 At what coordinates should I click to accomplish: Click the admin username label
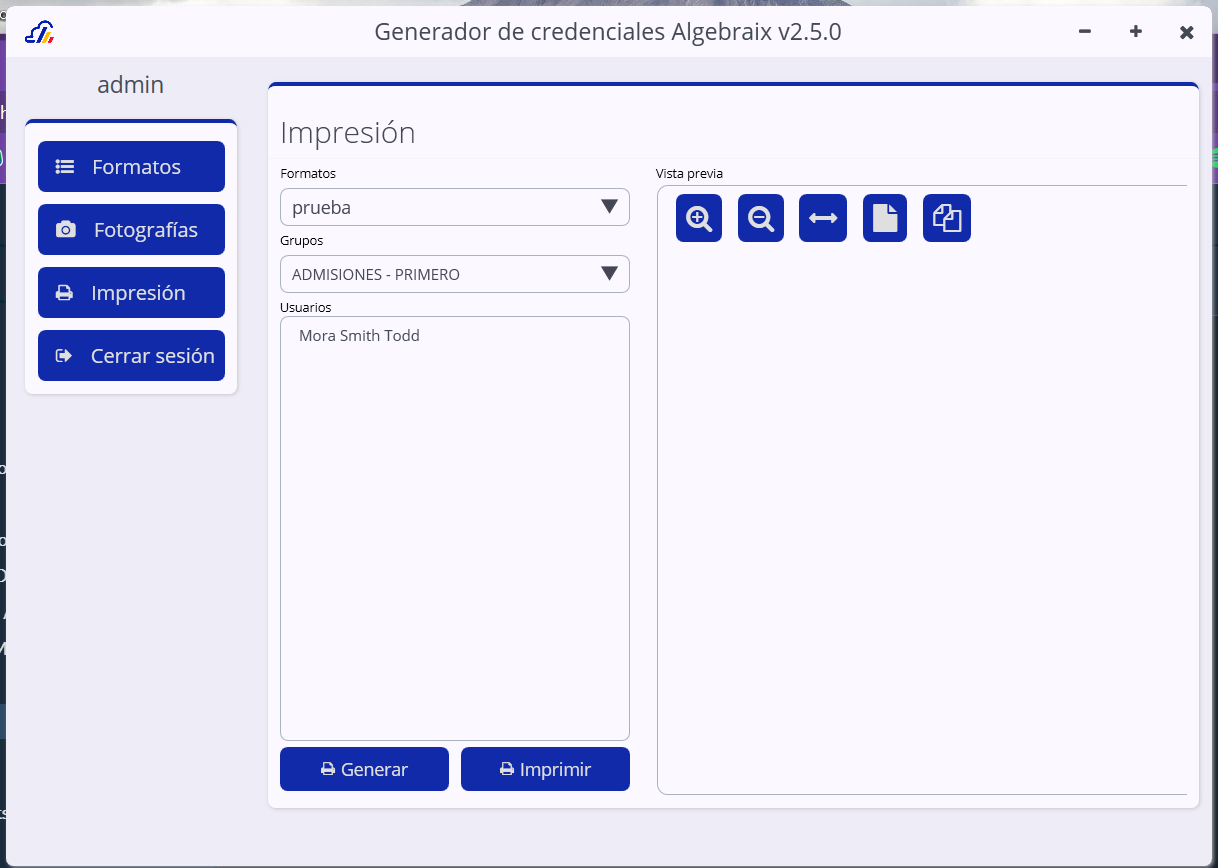click(x=130, y=86)
